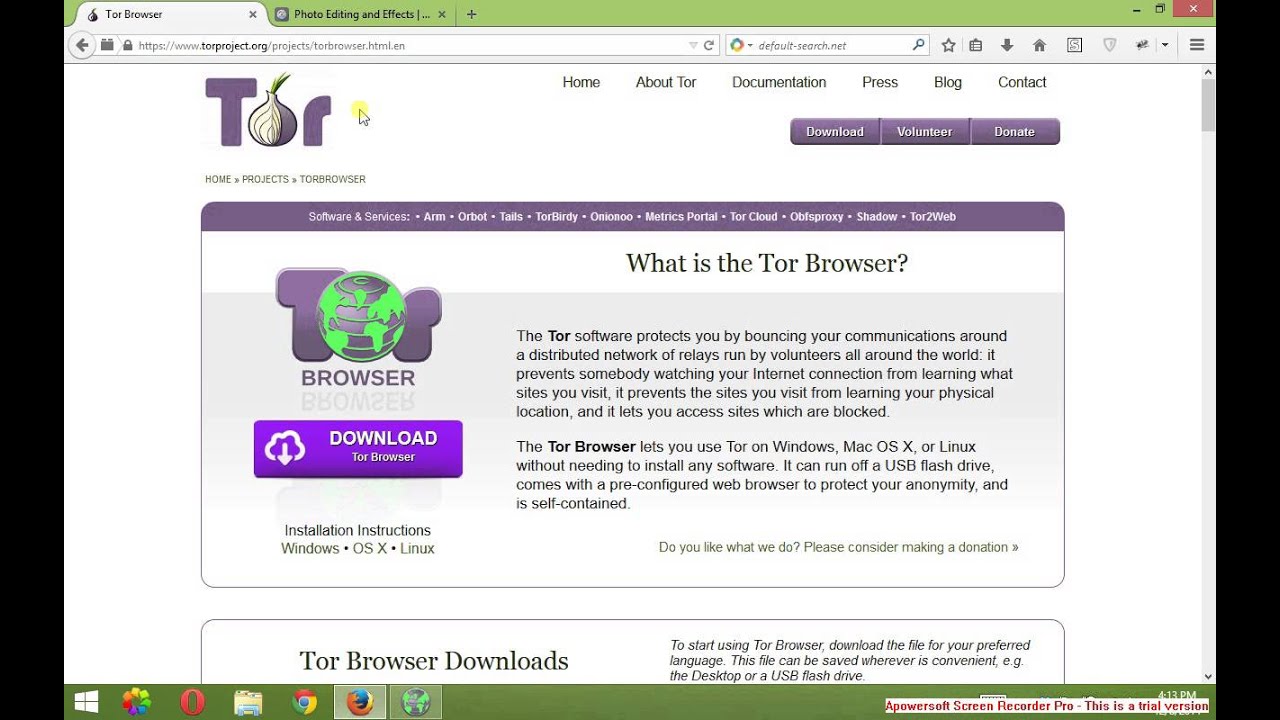
Task: Bookmark this page with the star icon
Action: [948, 45]
